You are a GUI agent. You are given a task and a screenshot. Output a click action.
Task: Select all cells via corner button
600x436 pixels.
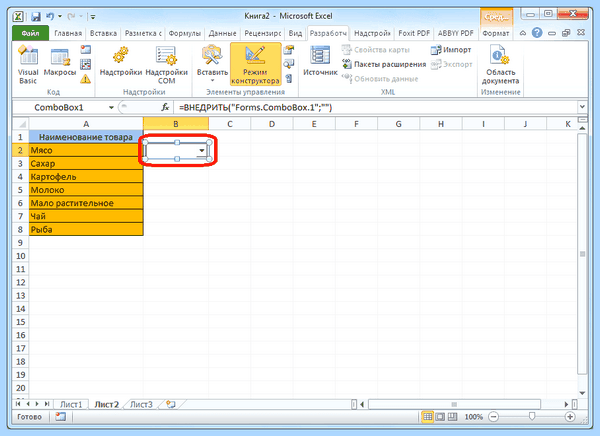(x=21, y=124)
